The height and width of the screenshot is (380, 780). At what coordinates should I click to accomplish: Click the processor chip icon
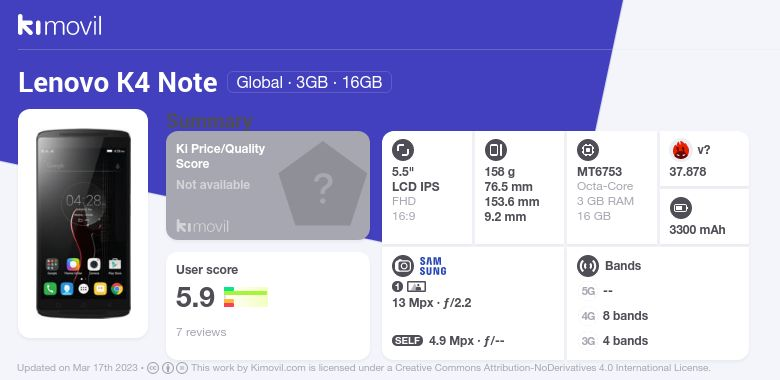click(x=588, y=150)
